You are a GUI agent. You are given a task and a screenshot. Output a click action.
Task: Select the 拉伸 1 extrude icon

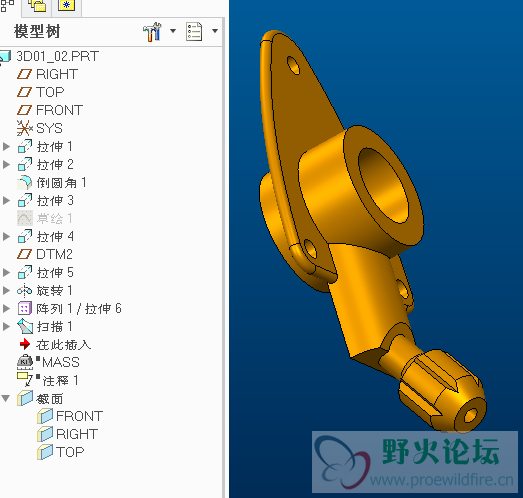click(25, 146)
